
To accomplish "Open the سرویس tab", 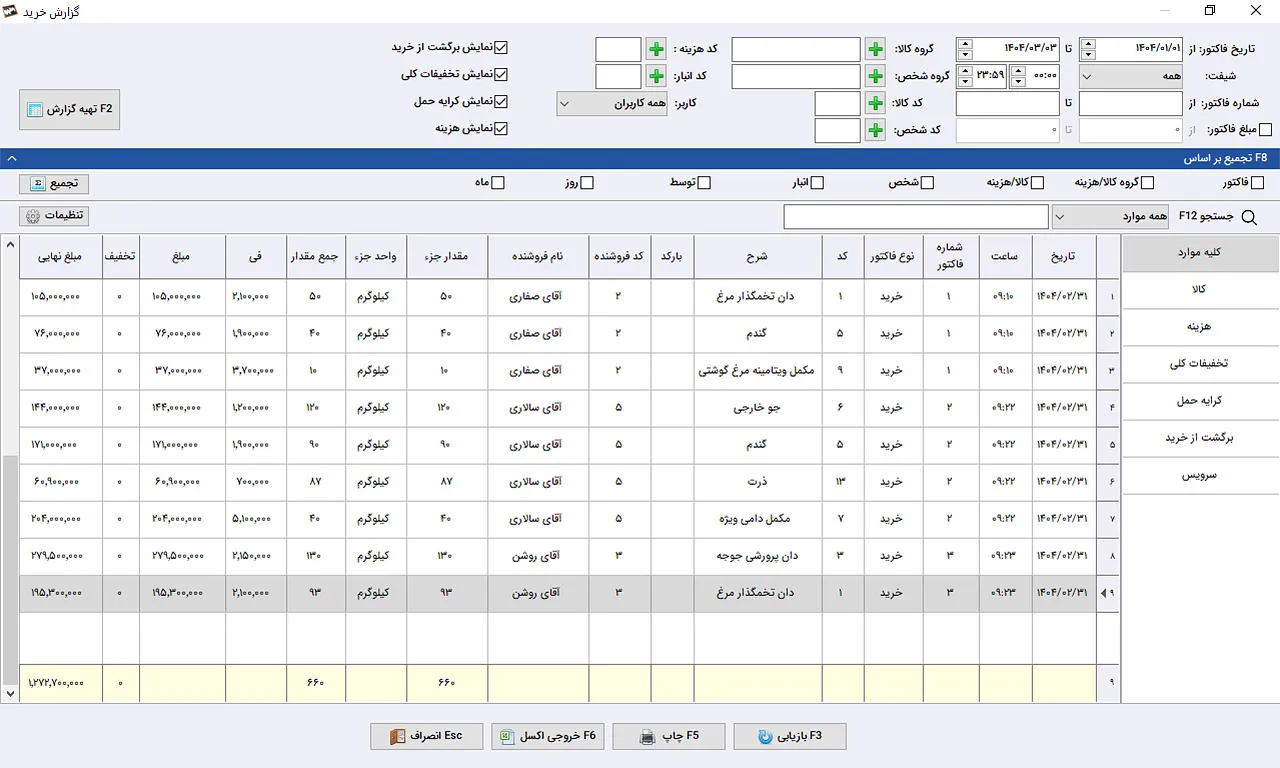I will point(1201,476).
